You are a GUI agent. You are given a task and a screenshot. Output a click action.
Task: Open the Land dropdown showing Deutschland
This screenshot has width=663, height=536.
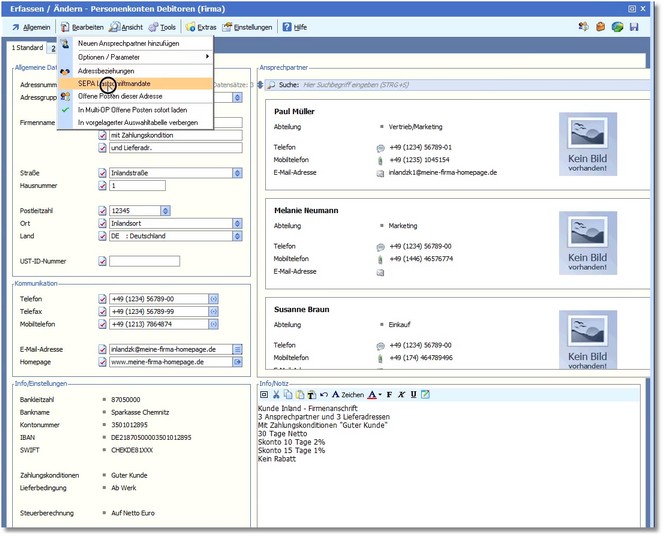pos(236,236)
